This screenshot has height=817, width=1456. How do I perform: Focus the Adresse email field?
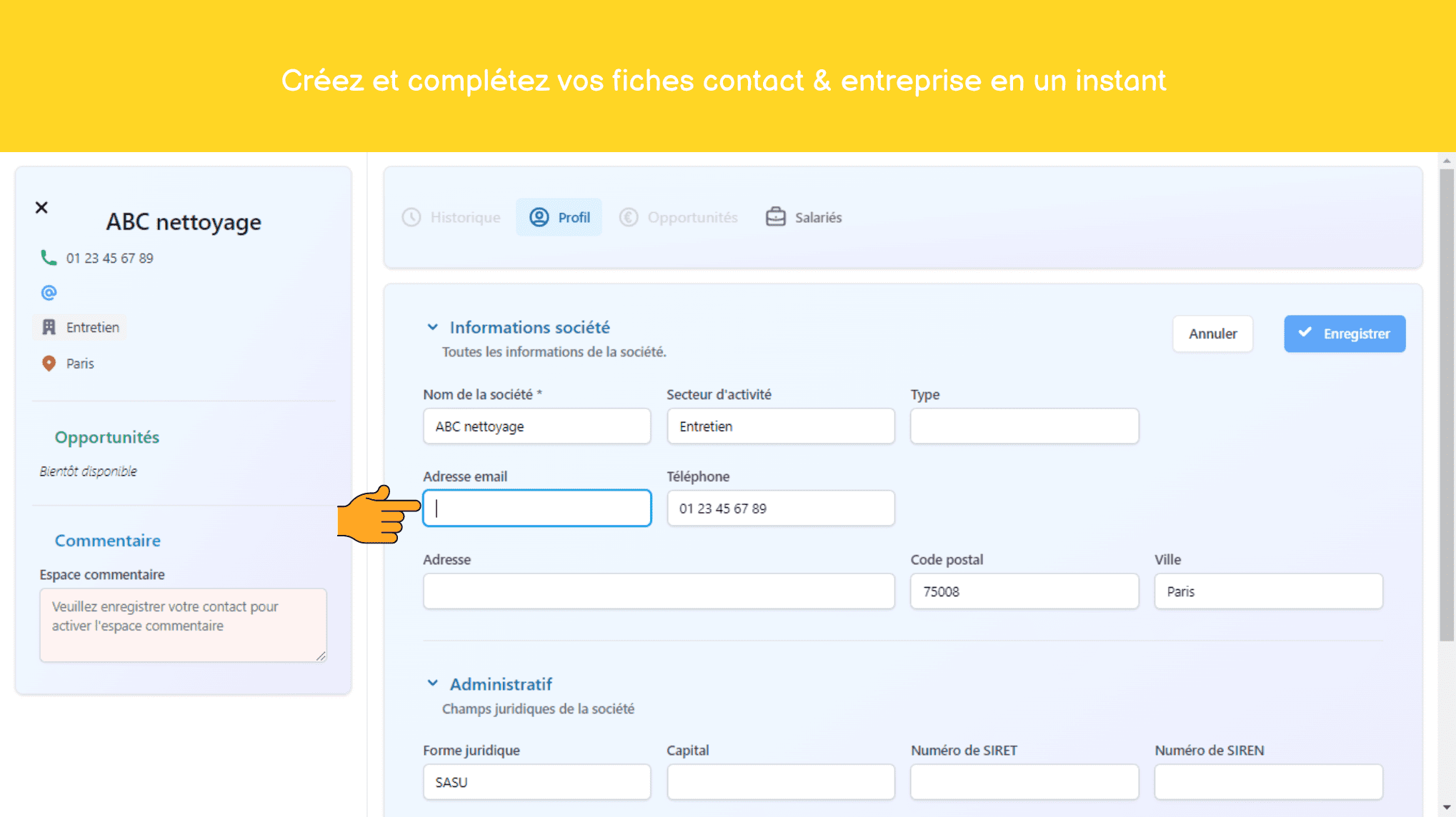coord(537,508)
